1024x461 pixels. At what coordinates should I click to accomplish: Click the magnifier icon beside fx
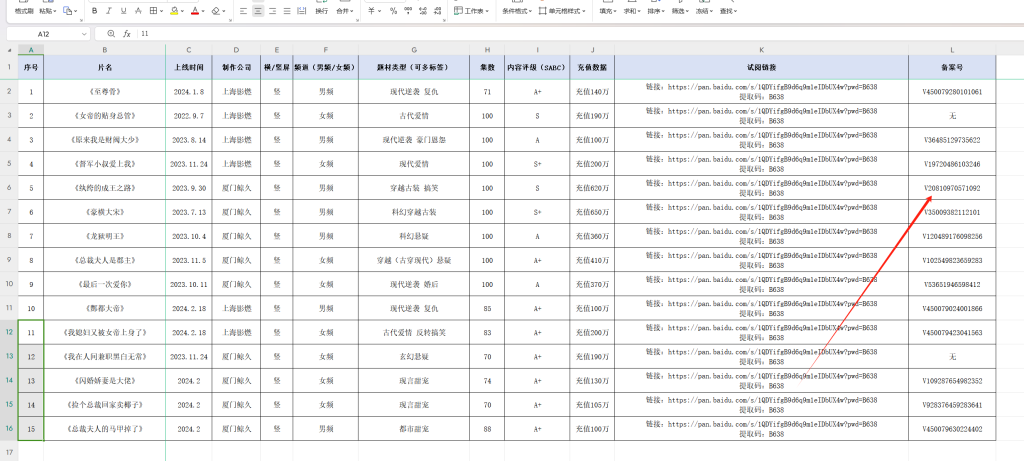coord(111,33)
